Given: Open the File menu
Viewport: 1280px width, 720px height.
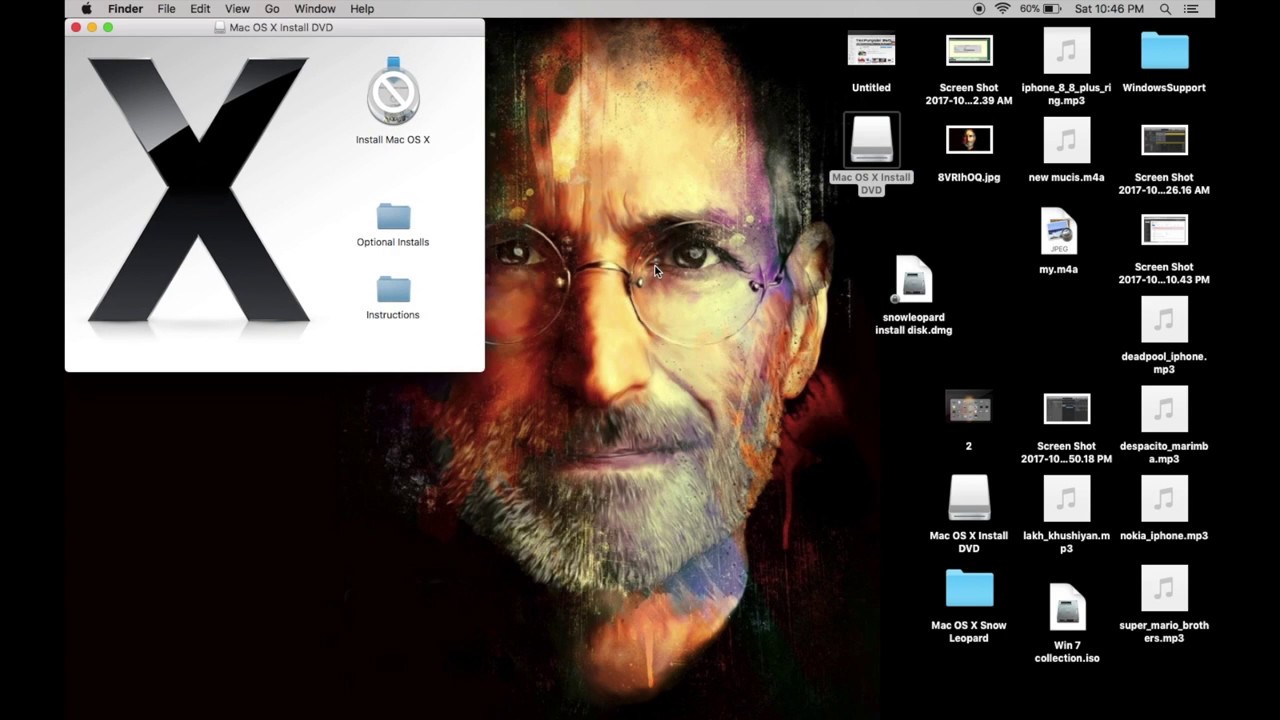Looking at the screenshot, I should [x=166, y=9].
